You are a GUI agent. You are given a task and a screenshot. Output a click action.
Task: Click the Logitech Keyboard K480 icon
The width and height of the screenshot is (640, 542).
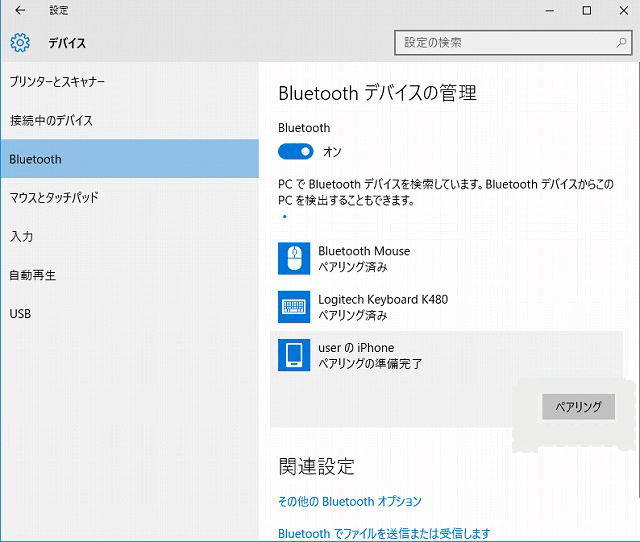[x=294, y=306]
